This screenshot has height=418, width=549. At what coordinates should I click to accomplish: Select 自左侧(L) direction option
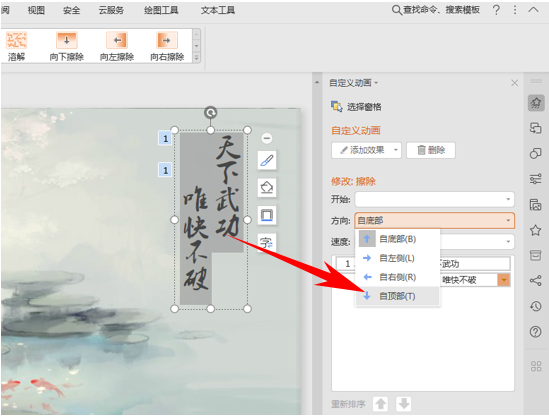[397, 258]
